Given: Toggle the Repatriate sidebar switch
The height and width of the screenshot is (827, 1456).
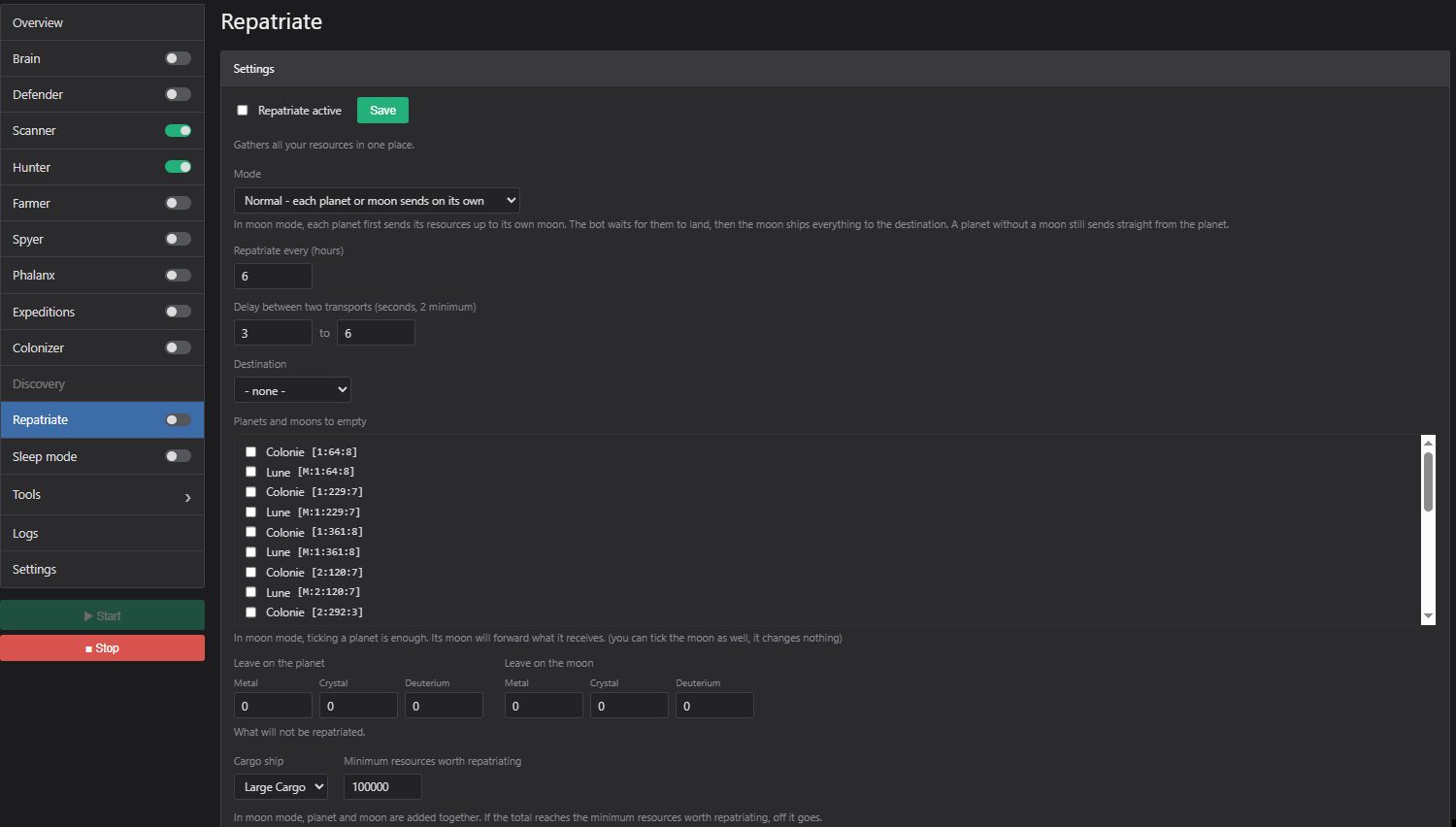Looking at the screenshot, I should [178, 420].
